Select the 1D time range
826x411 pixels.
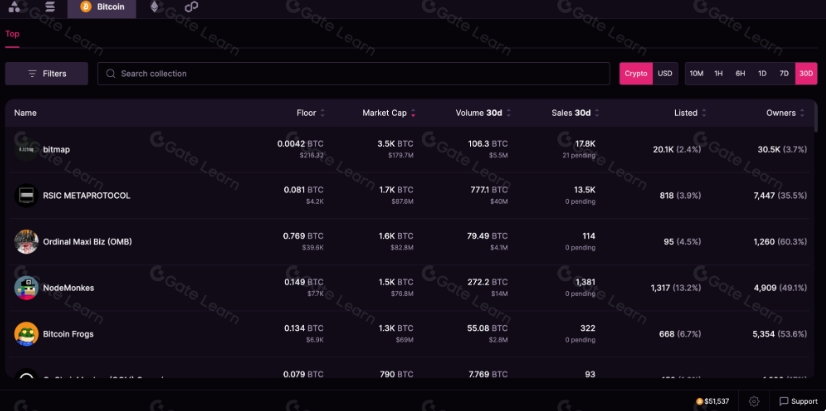pyautogui.click(x=762, y=74)
